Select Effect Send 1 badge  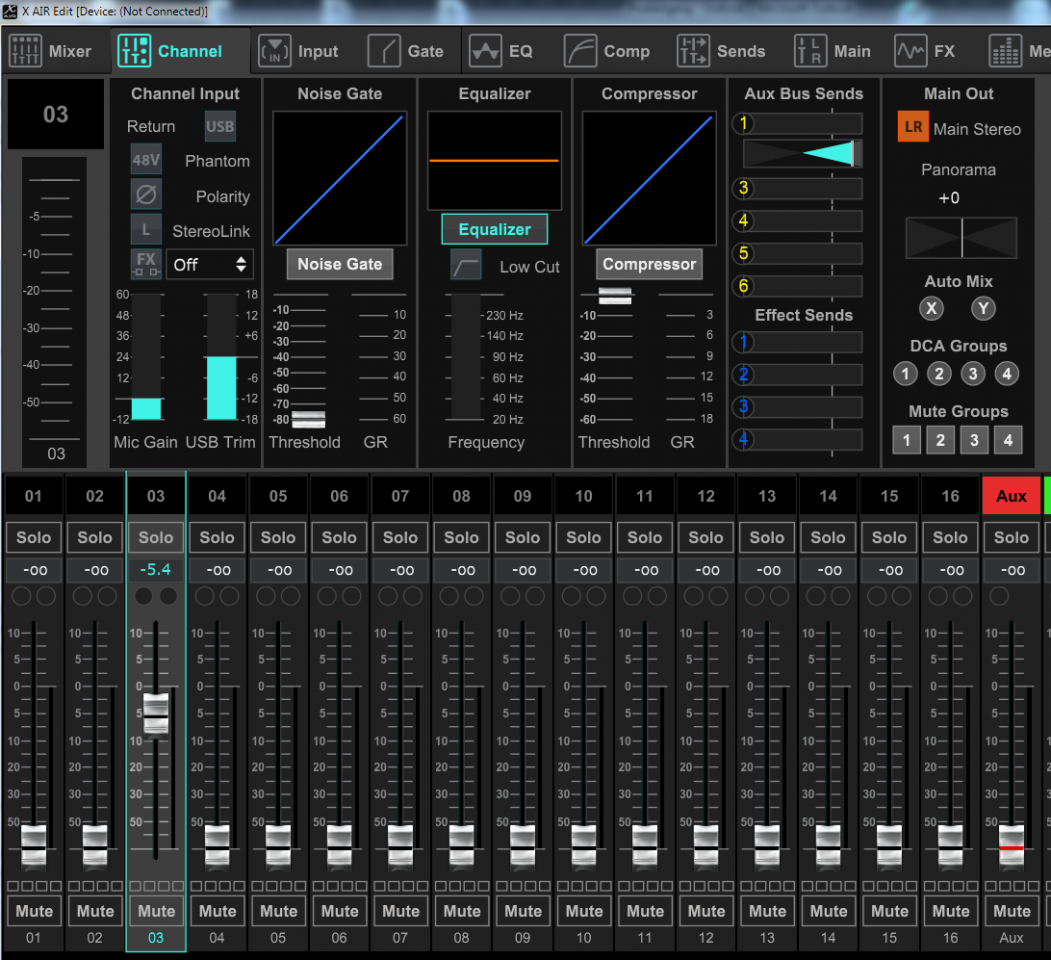[743, 343]
